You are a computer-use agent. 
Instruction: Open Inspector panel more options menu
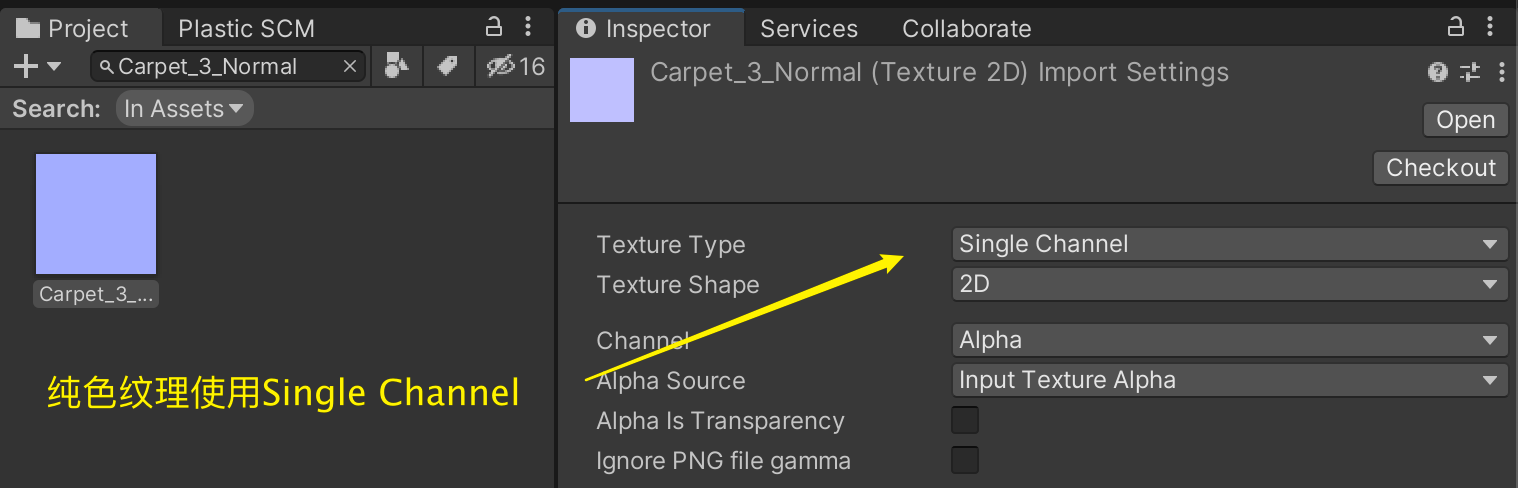[1491, 27]
